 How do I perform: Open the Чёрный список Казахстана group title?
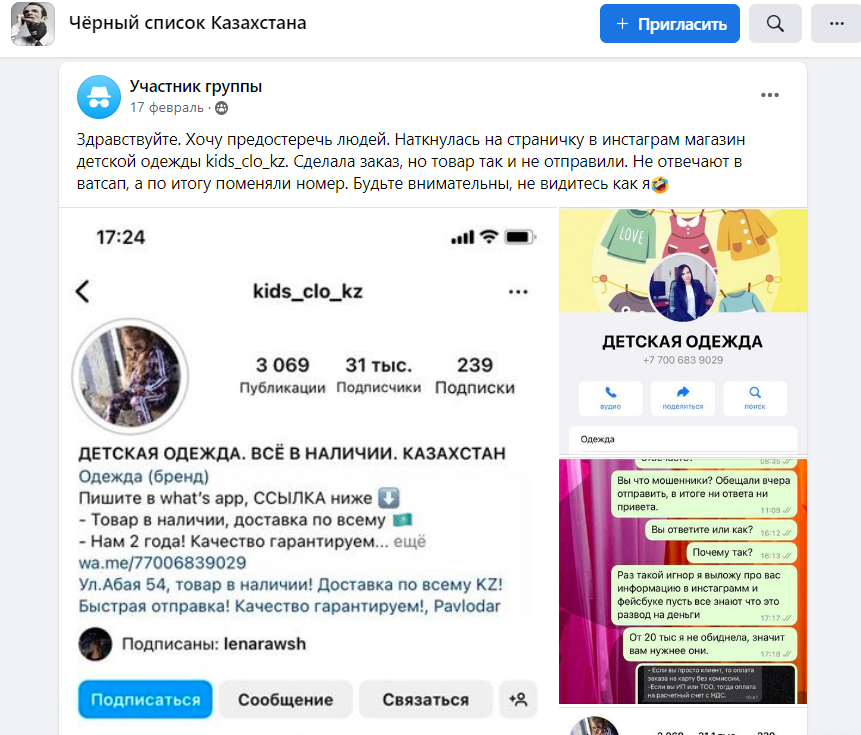(x=188, y=23)
